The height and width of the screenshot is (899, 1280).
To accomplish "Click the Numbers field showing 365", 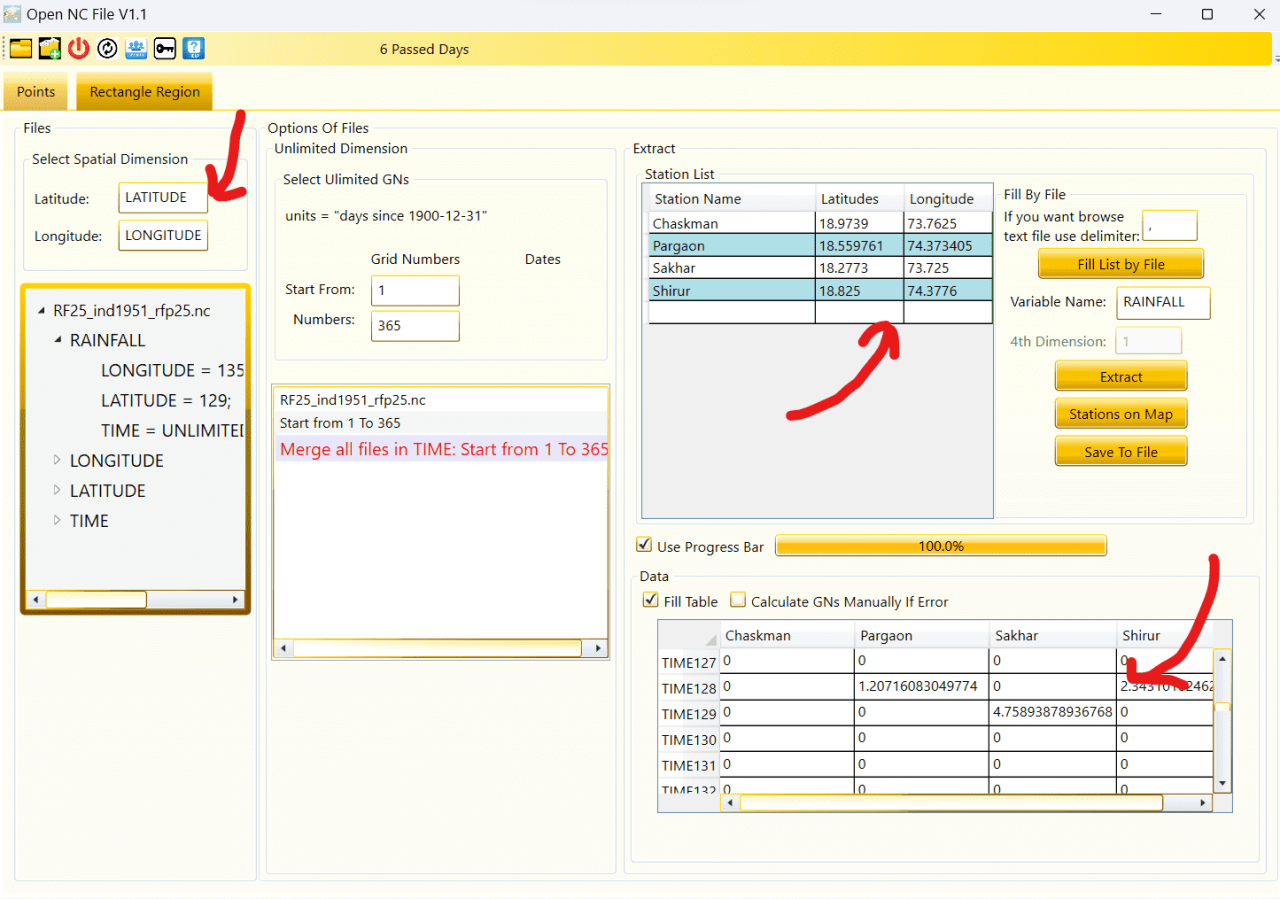I will (x=415, y=326).
